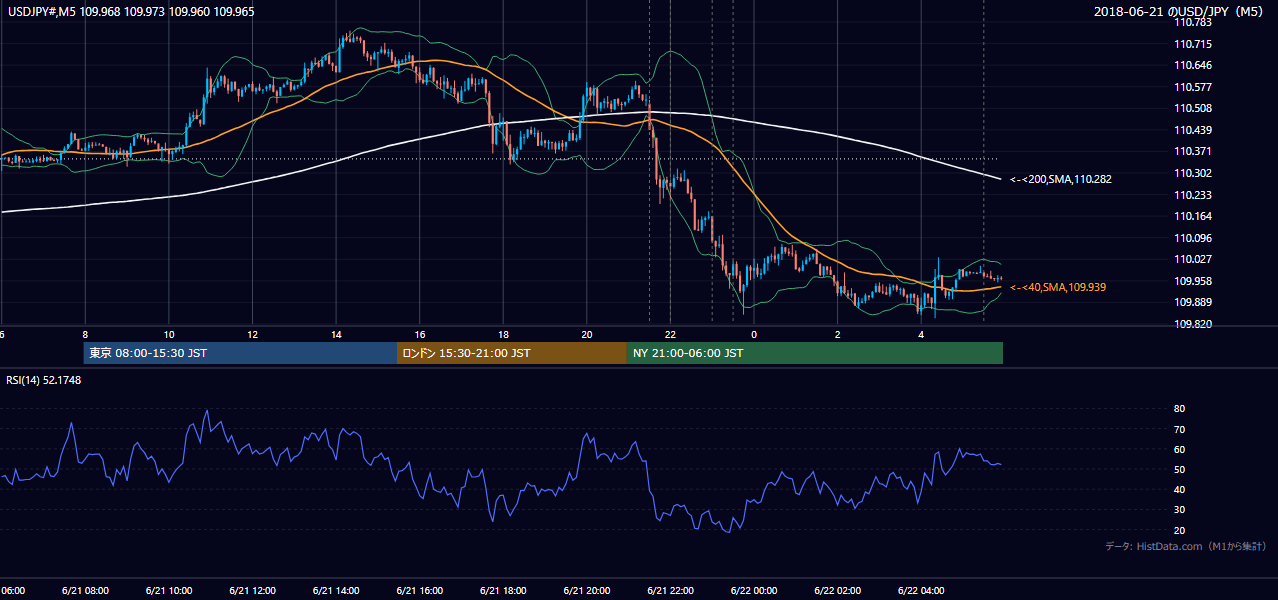Click the 6/22 02:00 bottom time label
Screen dimensions: 1278x600
click(x=837, y=590)
